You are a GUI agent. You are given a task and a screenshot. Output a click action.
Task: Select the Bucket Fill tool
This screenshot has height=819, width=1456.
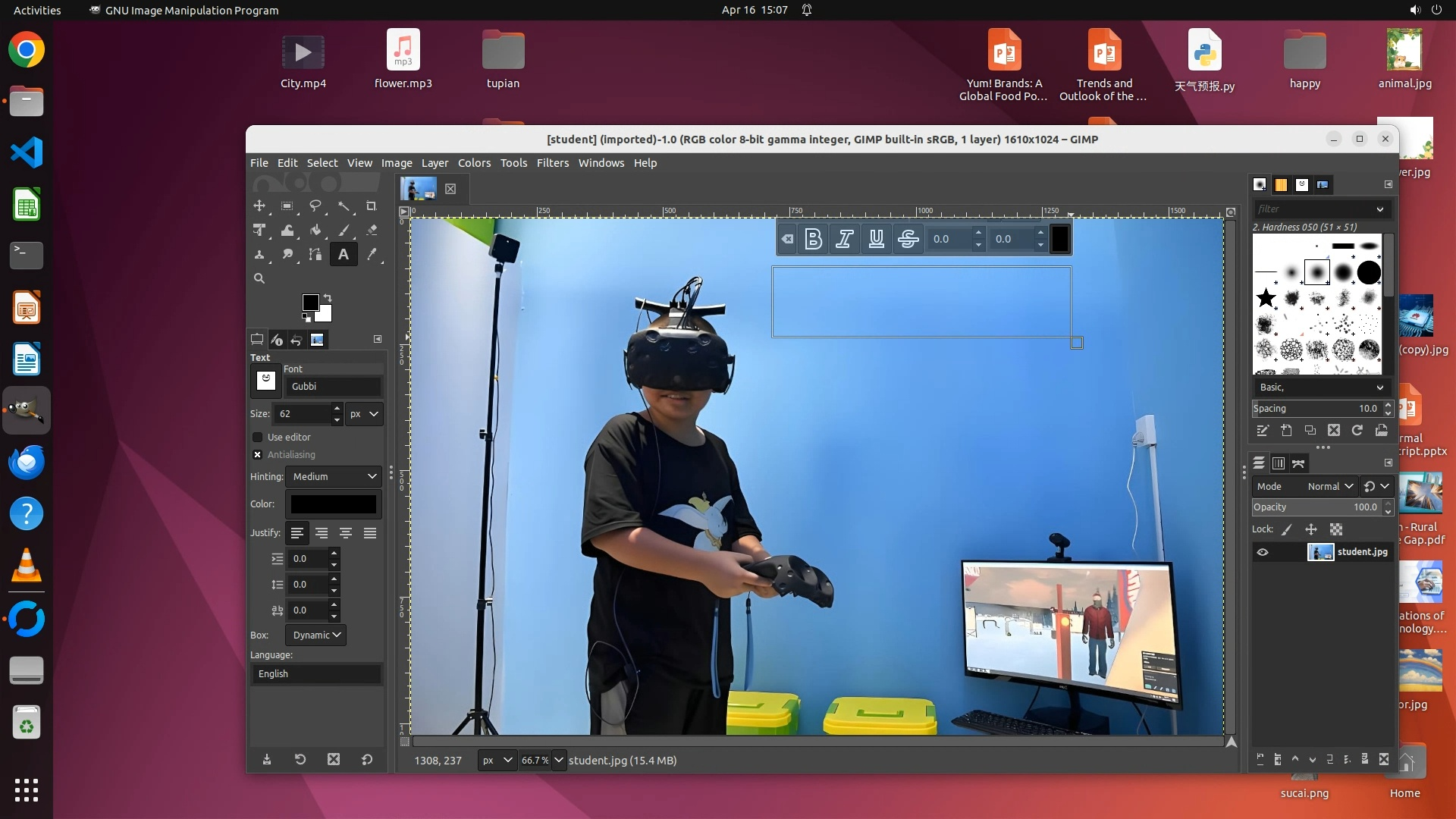click(315, 231)
